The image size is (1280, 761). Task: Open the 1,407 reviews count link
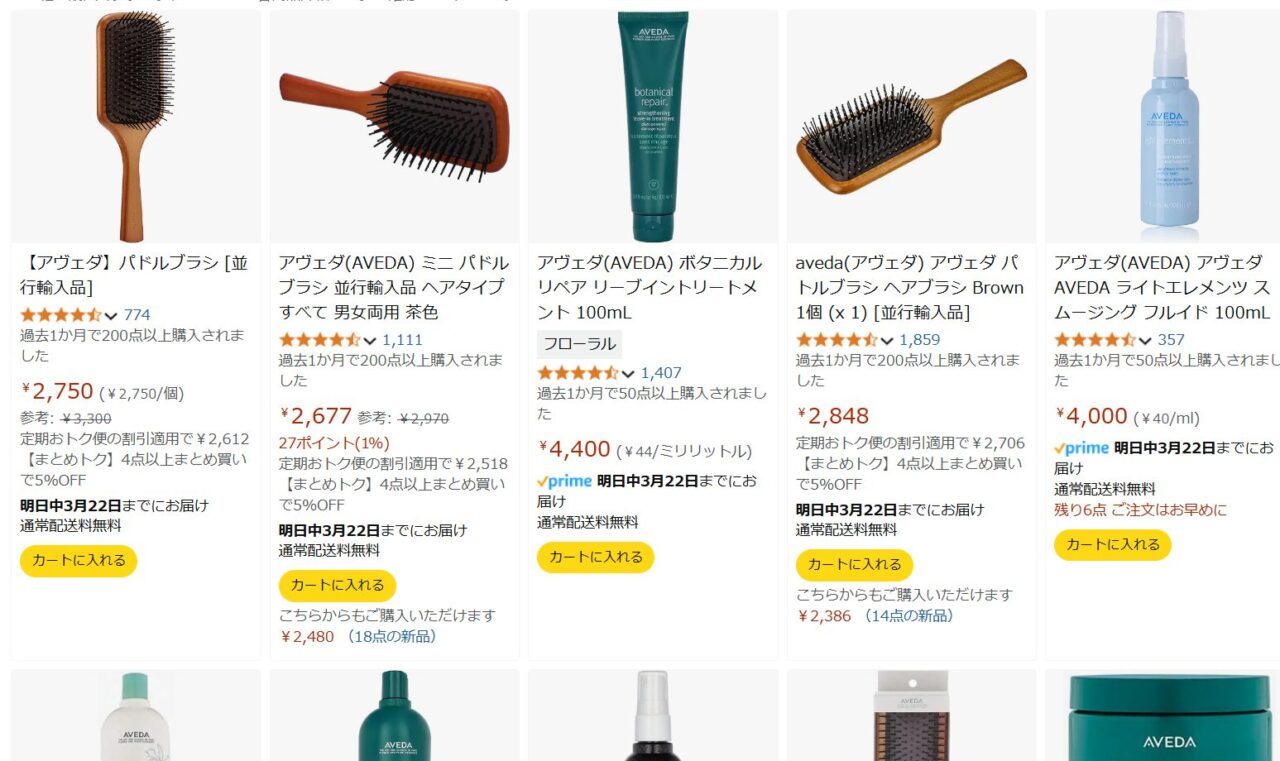coord(661,374)
